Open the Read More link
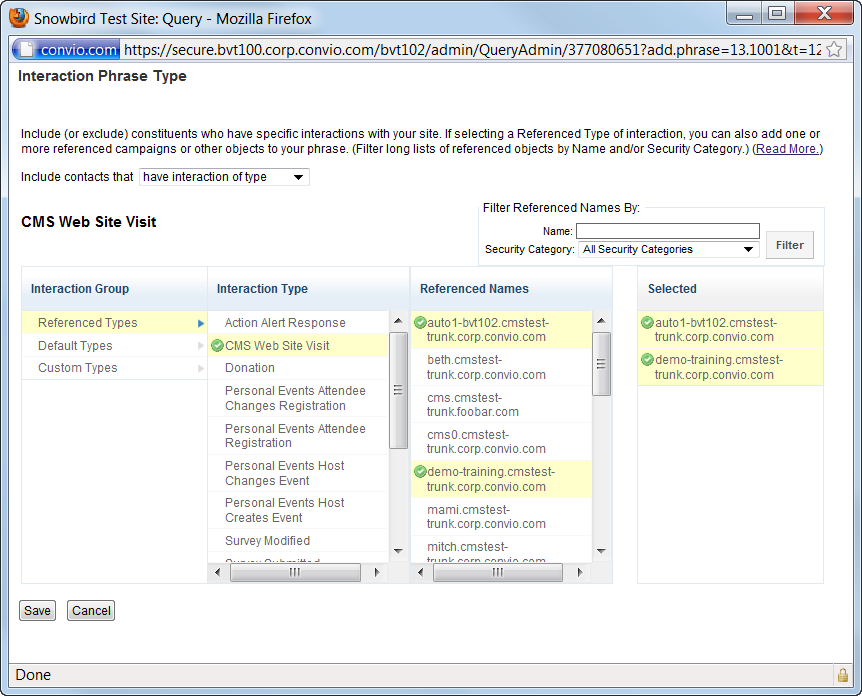The image size is (862, 696). click(787, 148)
